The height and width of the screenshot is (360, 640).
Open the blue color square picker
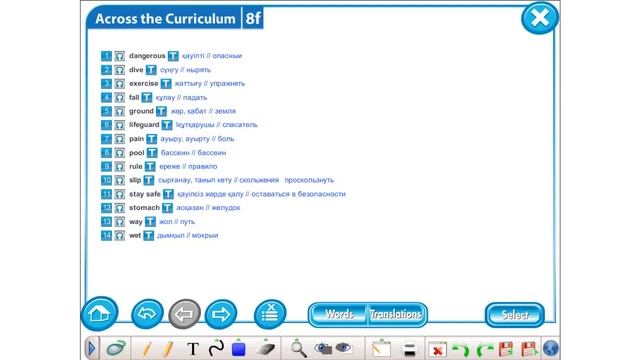pos(239,349)
